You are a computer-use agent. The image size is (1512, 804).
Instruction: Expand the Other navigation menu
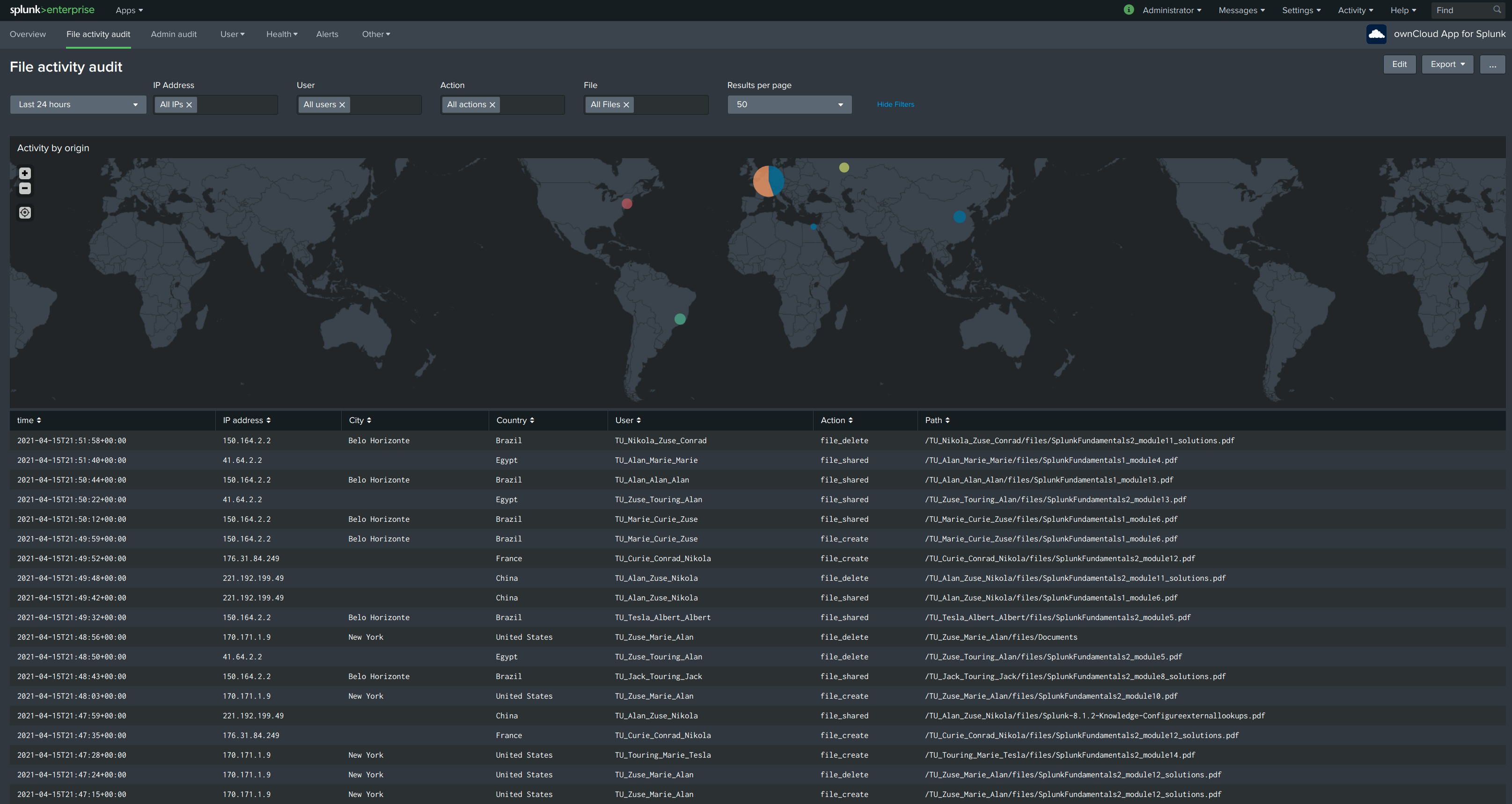click(375, 34)
